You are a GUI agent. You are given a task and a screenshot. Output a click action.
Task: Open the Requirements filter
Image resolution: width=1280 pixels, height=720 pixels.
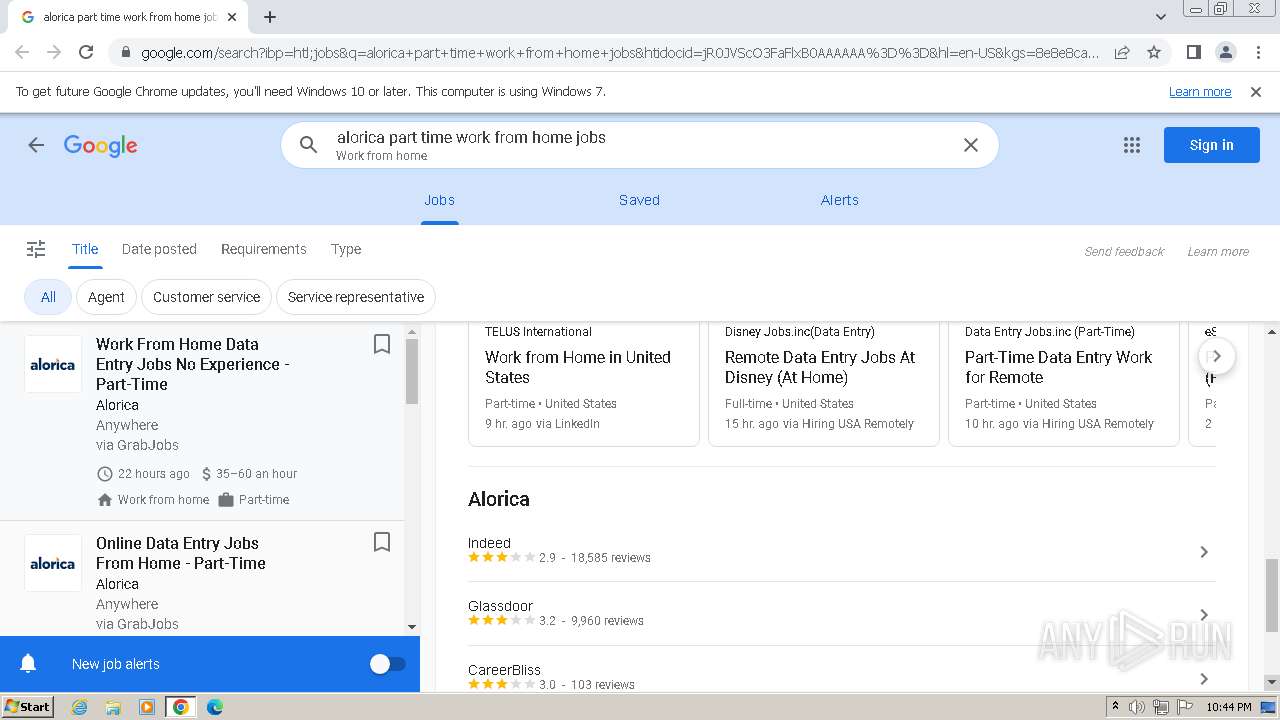click(x=264, y=249)
